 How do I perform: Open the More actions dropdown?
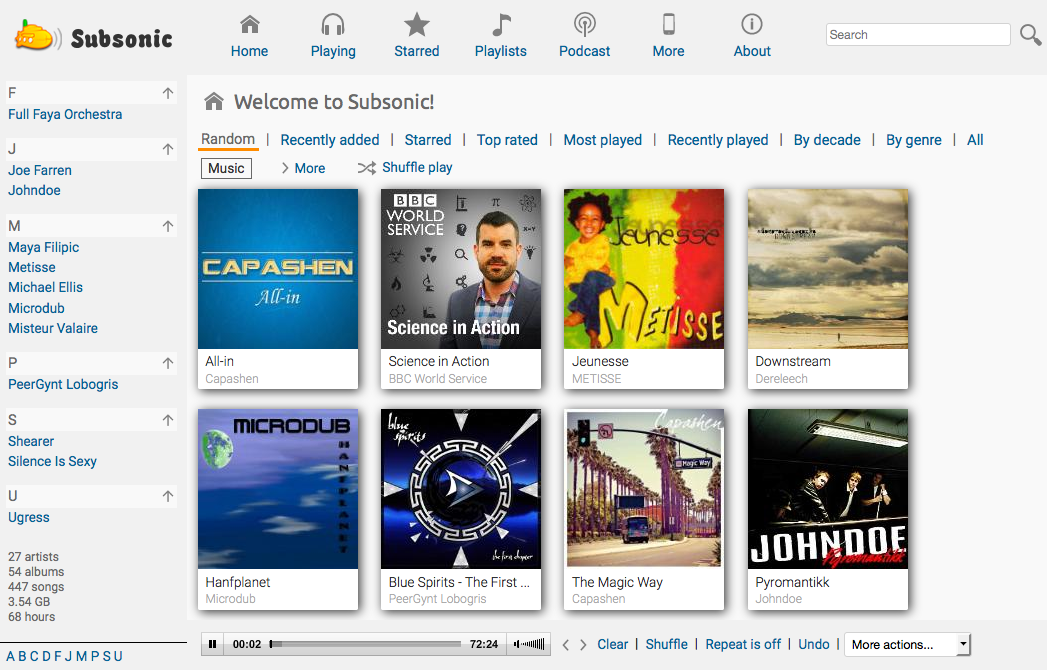tap(907, 645)
